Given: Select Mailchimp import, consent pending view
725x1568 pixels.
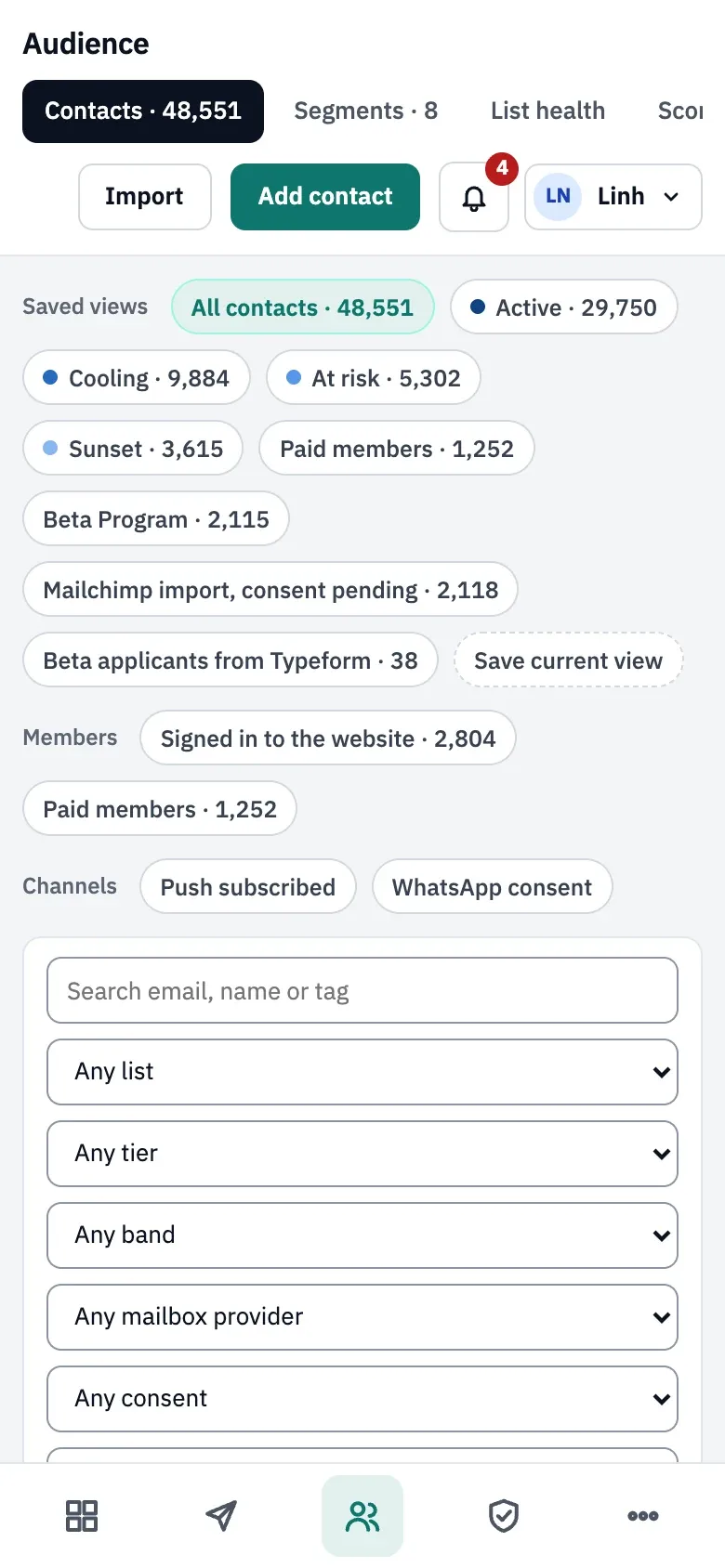Looking at the screenshot, I should (270, 590).
